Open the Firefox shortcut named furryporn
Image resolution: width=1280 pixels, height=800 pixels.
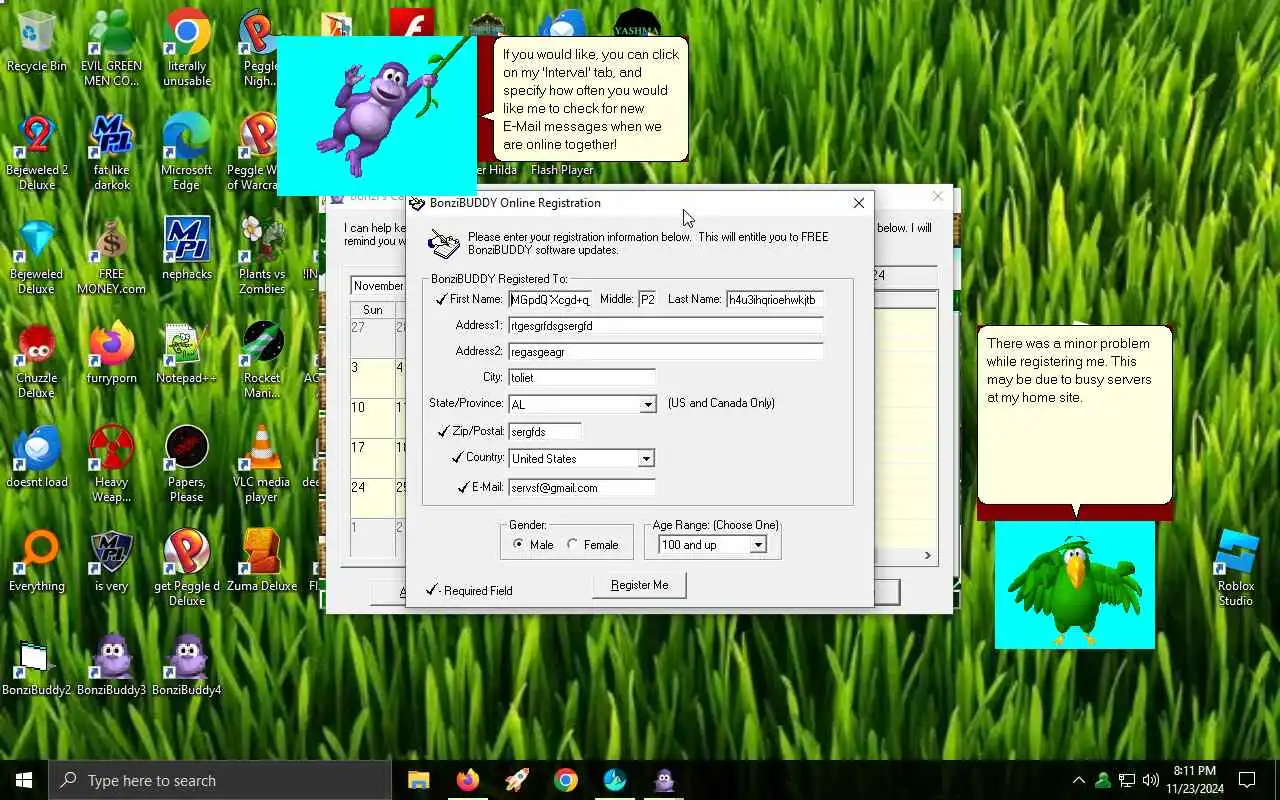[111, 352]
